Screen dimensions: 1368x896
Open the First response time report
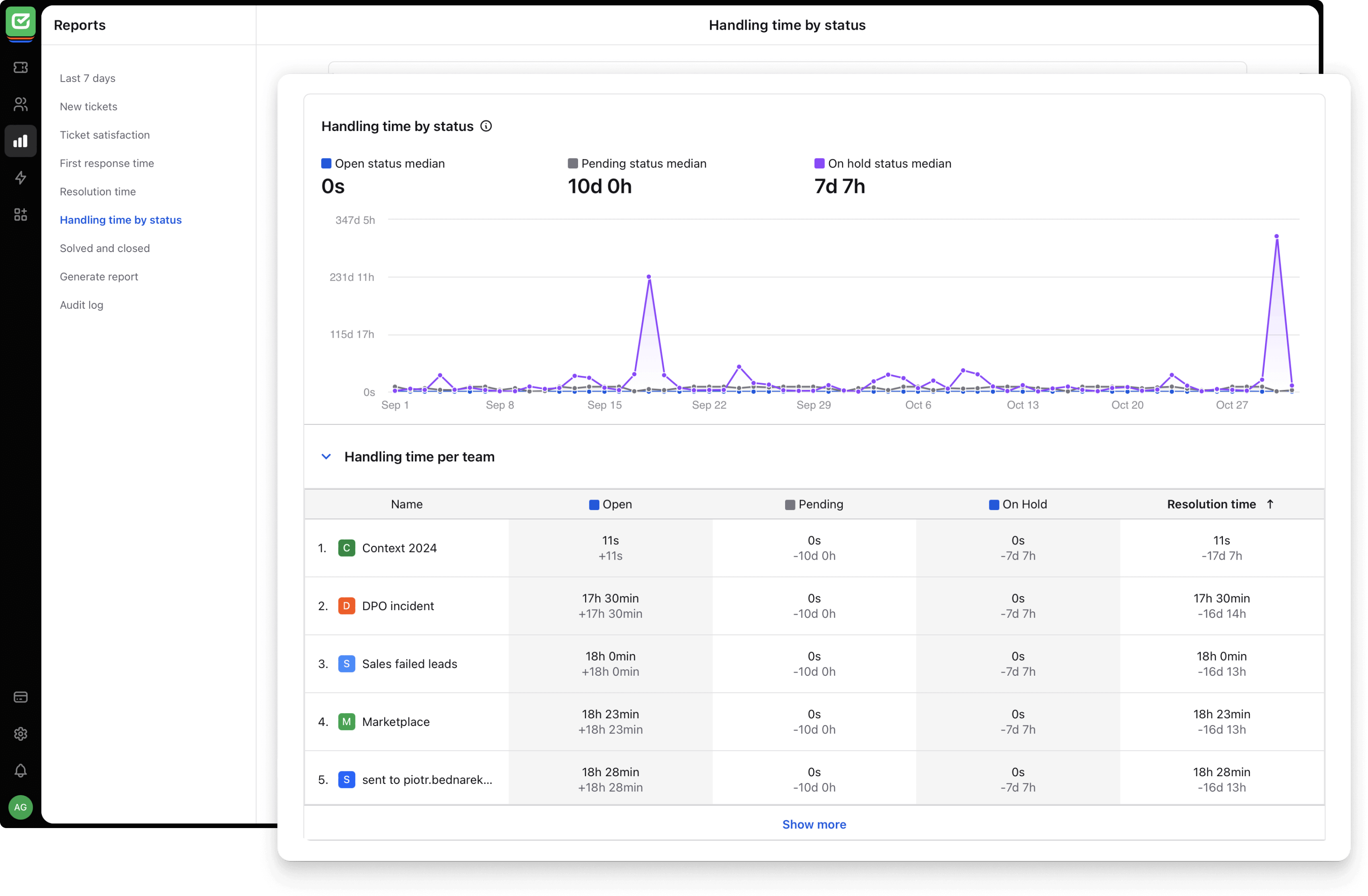tap(107, 163)
